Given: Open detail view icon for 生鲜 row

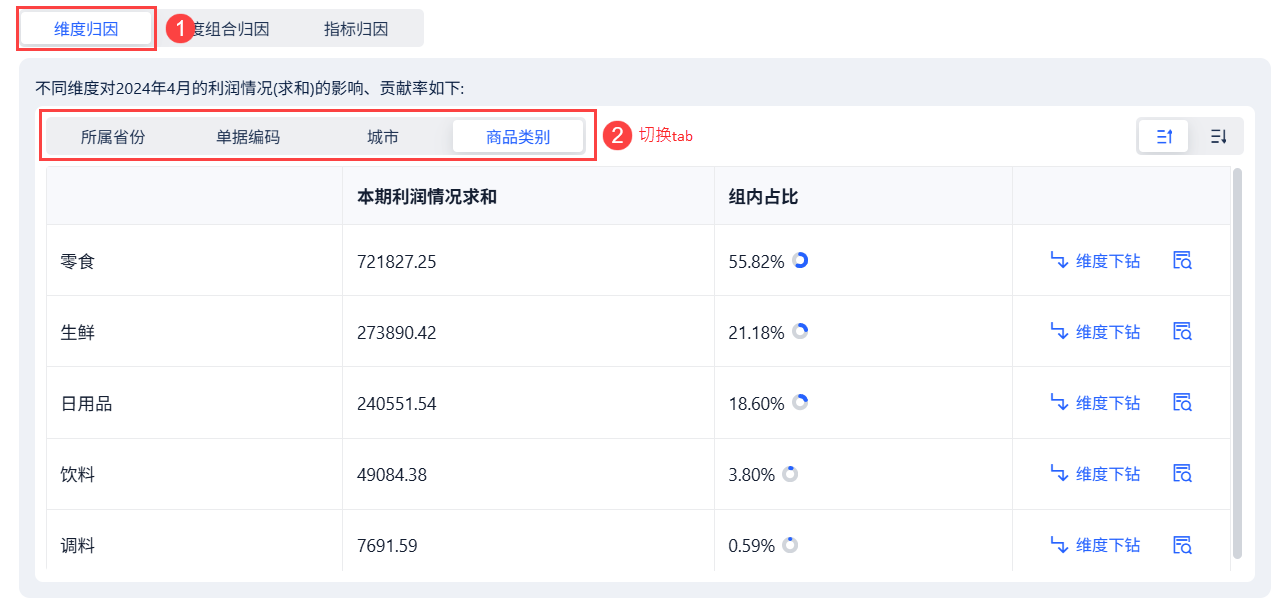Looking at the screenshot, I should pos(1182,332).
